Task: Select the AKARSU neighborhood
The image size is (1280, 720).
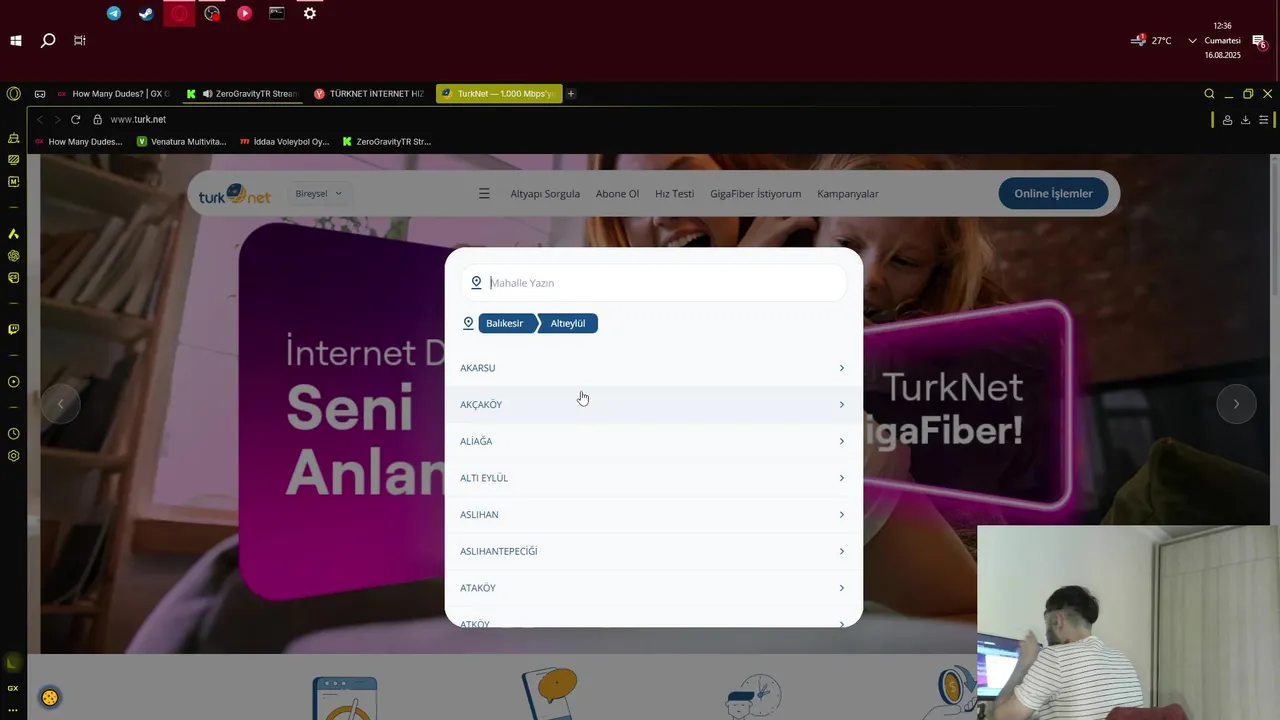Action: click(653, 368)
